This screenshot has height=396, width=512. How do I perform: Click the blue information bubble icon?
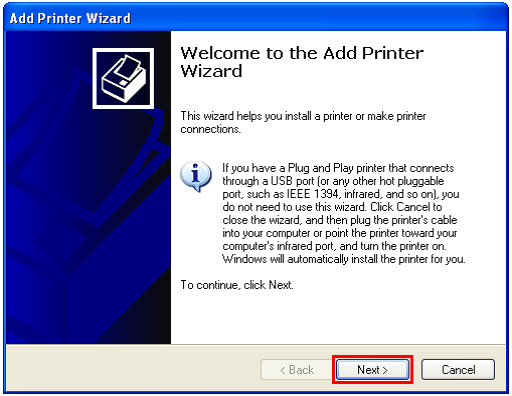pyautogui.click(x=196, y=176)
